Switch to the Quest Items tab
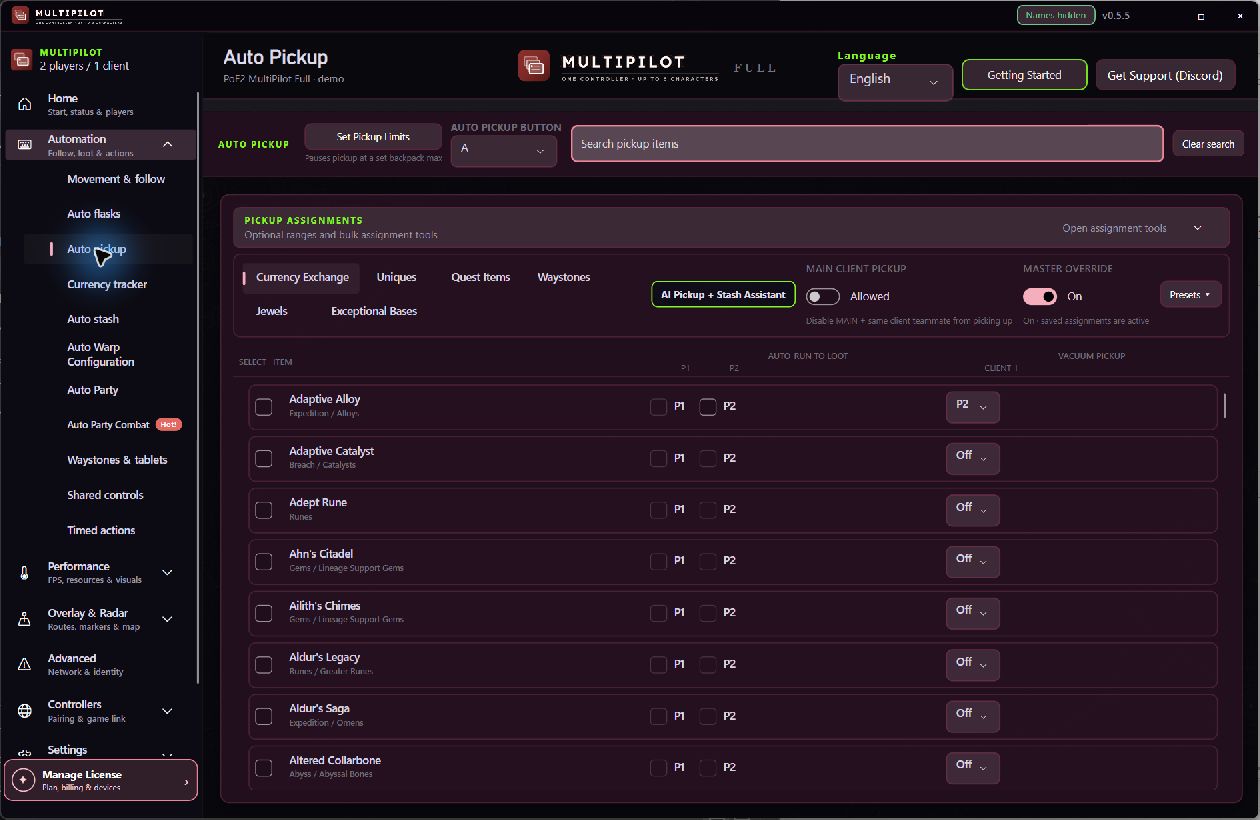The width and height of the screenshot is (1260, 820). point(480,278)
